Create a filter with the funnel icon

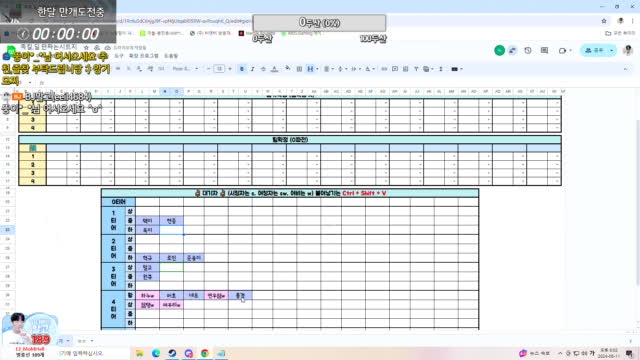click(416, 69)
